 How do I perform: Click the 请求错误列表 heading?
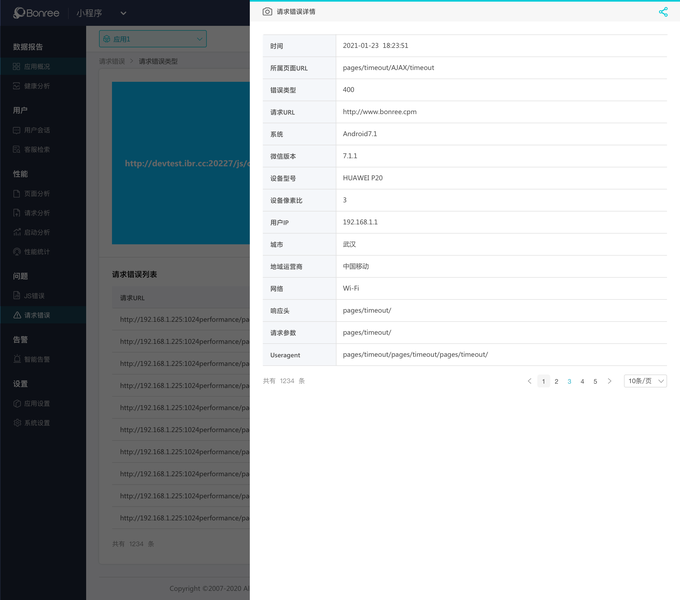click(x=134, y=274)
